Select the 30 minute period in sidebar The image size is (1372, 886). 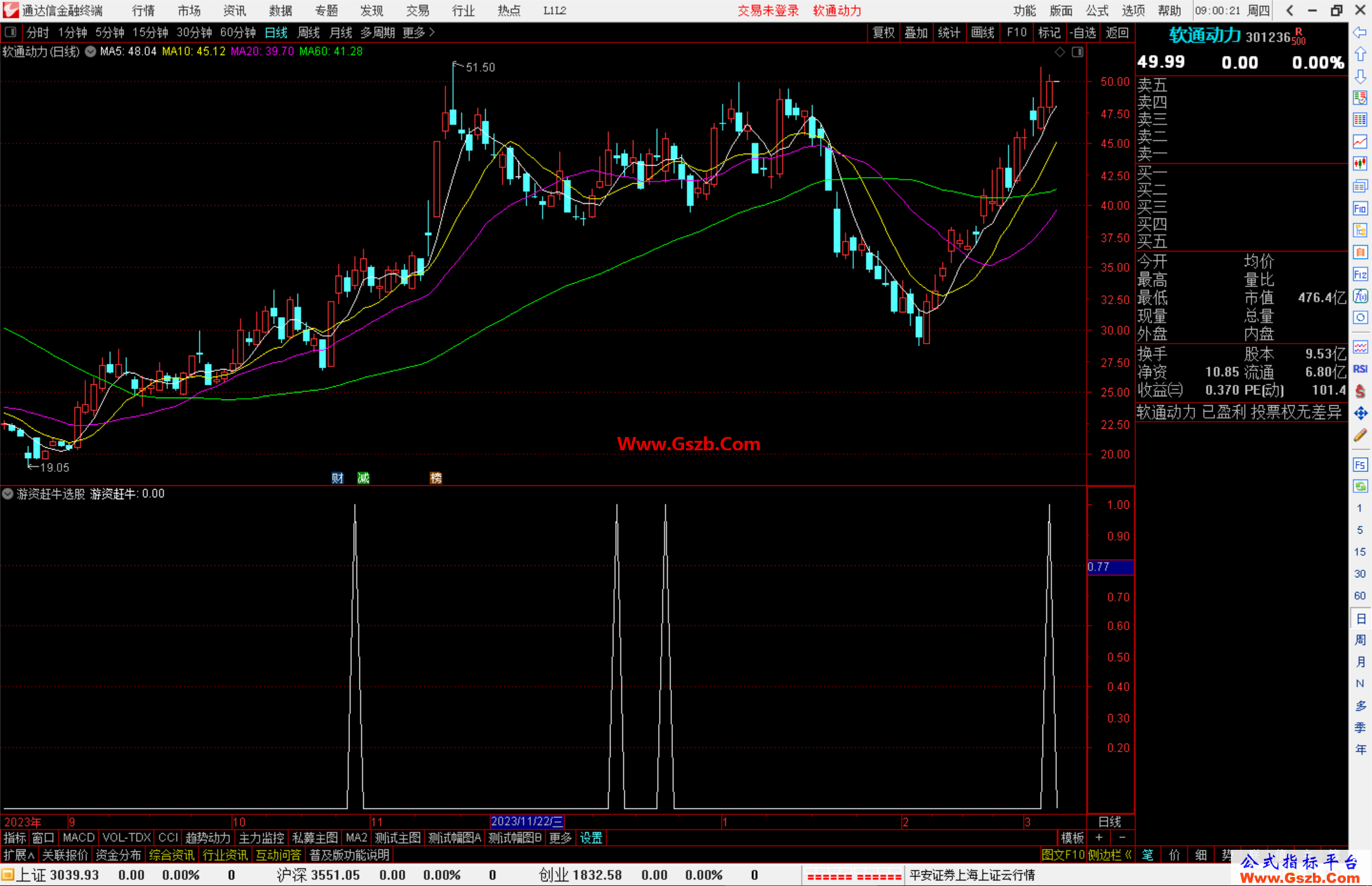click(x=1360, y=574)
